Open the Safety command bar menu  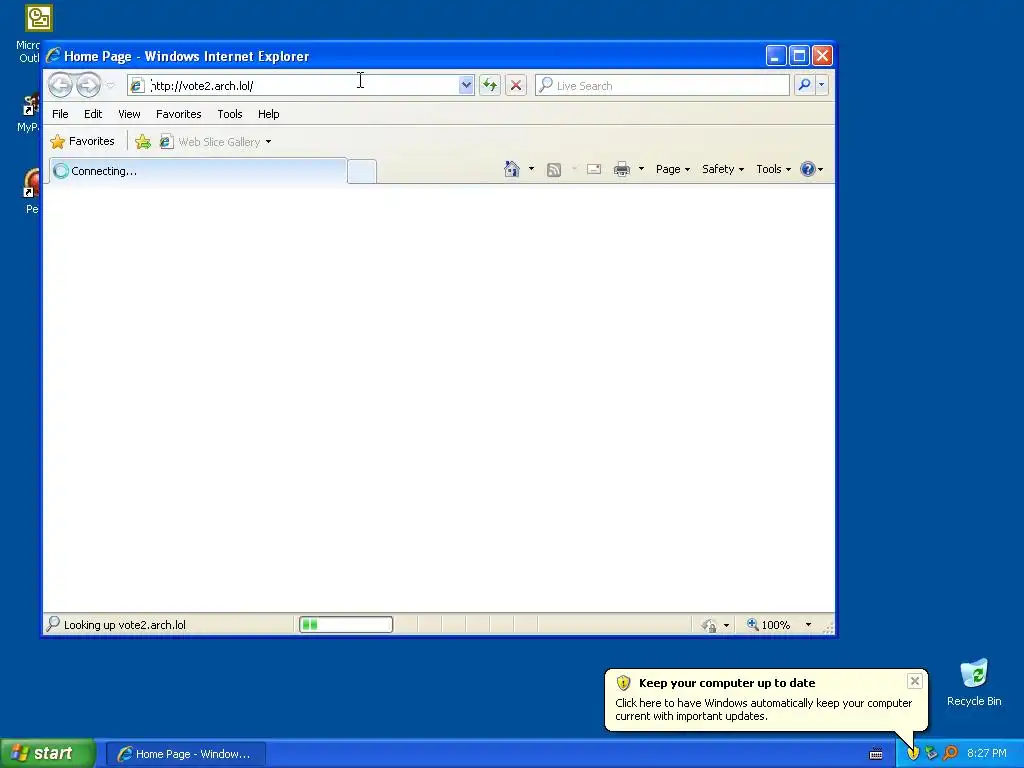click(x=723, y=169)
